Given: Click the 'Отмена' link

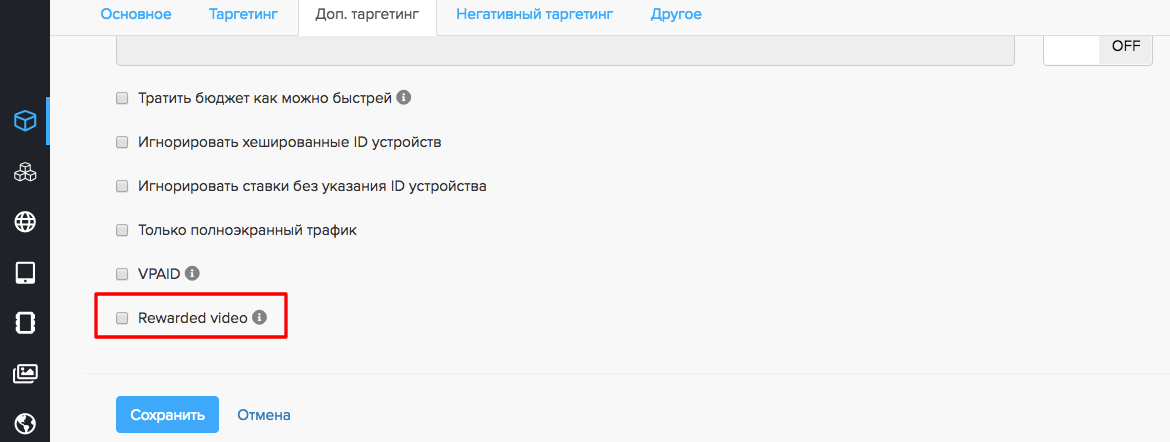Looking at the screenshot, I should [x=264, y=415].
